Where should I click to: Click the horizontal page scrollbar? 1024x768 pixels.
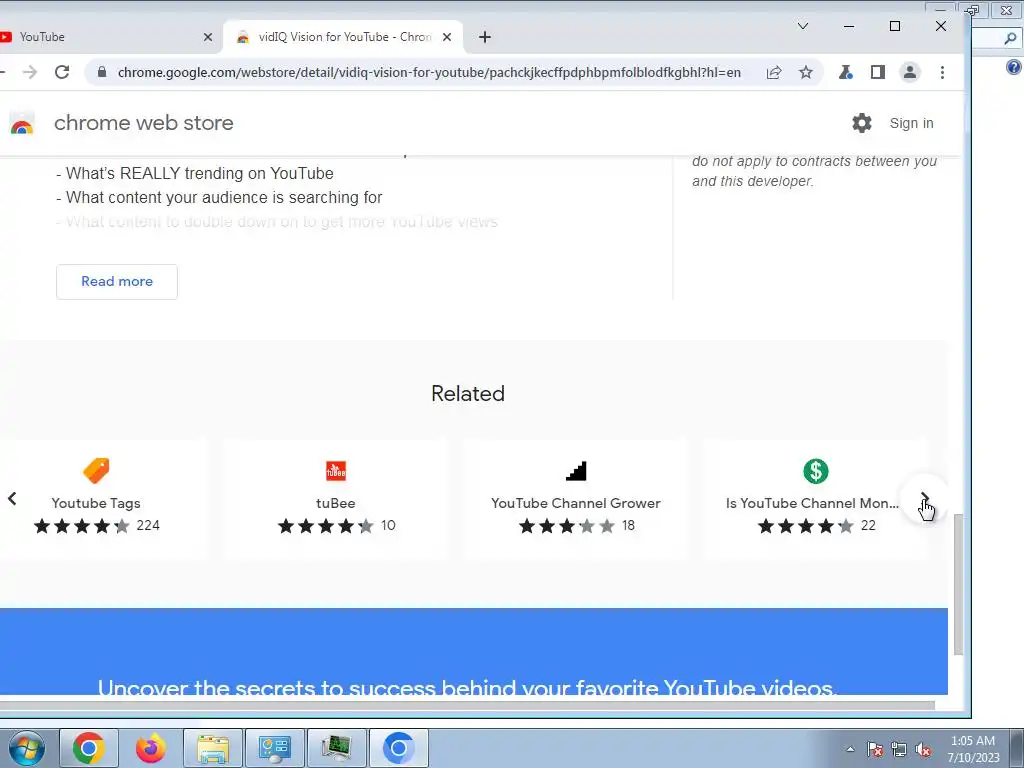point(468,705)
